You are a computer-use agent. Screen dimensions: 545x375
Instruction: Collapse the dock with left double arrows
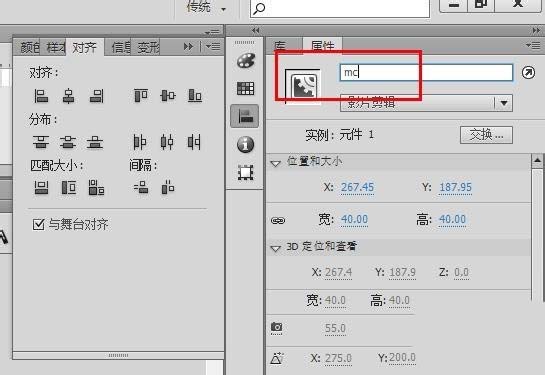(x=255, y=31)
